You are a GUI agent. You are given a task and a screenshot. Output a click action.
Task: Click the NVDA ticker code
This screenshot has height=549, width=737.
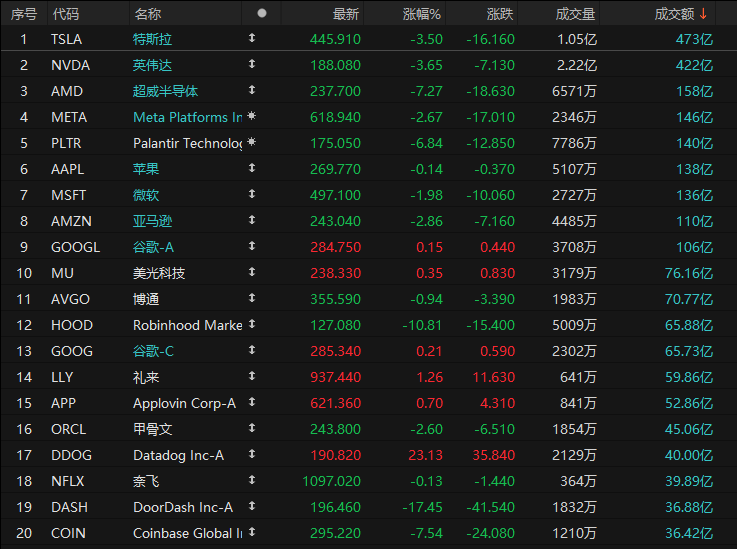70,65
